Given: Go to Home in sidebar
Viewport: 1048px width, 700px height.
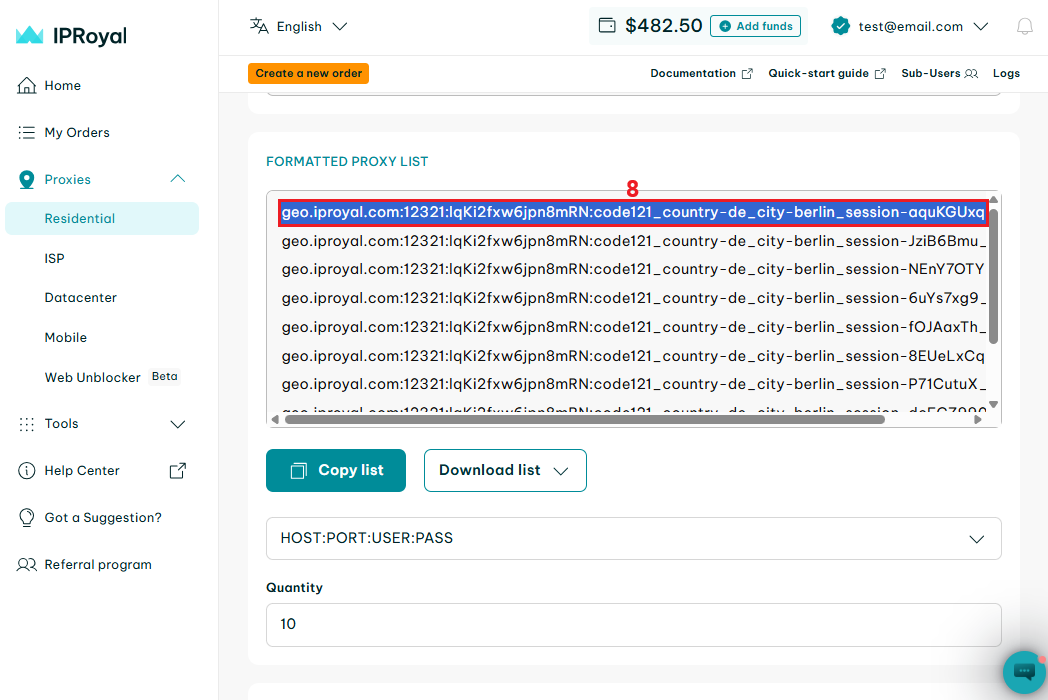Looking at the screenshot, I should coord(62,86).
